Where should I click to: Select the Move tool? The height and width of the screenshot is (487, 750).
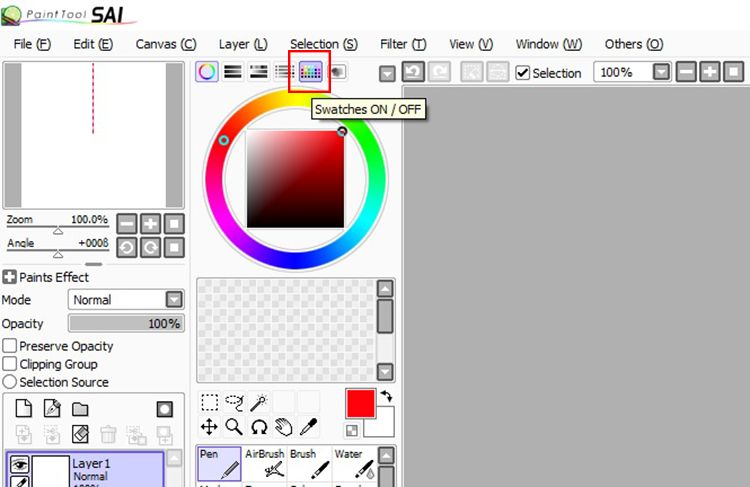point(210,427)
